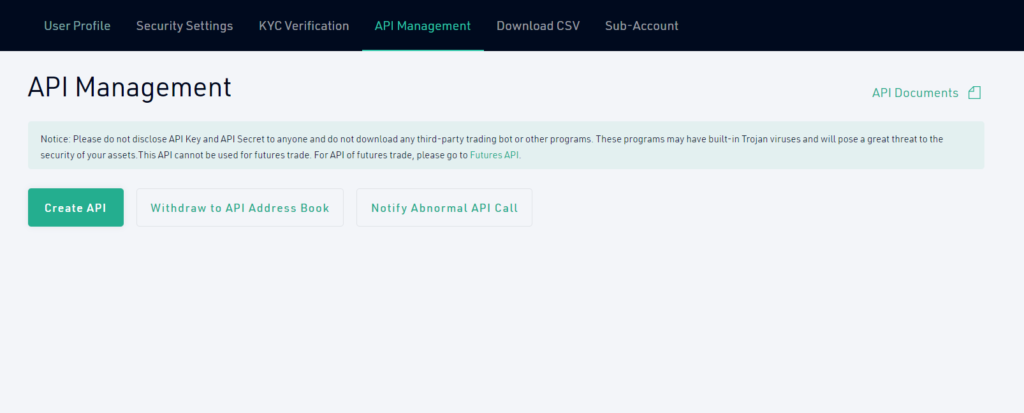Image resolution: width=1024 pixels, height=413 pixels.
Task: Follow the Futures API link in notice
Action: click(496, 156)
